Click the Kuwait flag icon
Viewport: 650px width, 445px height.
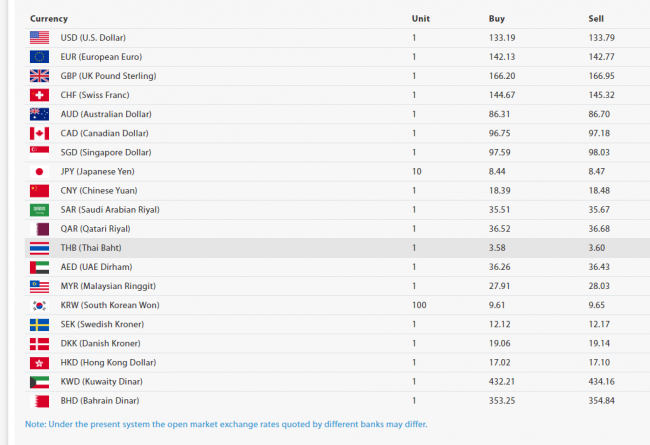click(39, 382)
